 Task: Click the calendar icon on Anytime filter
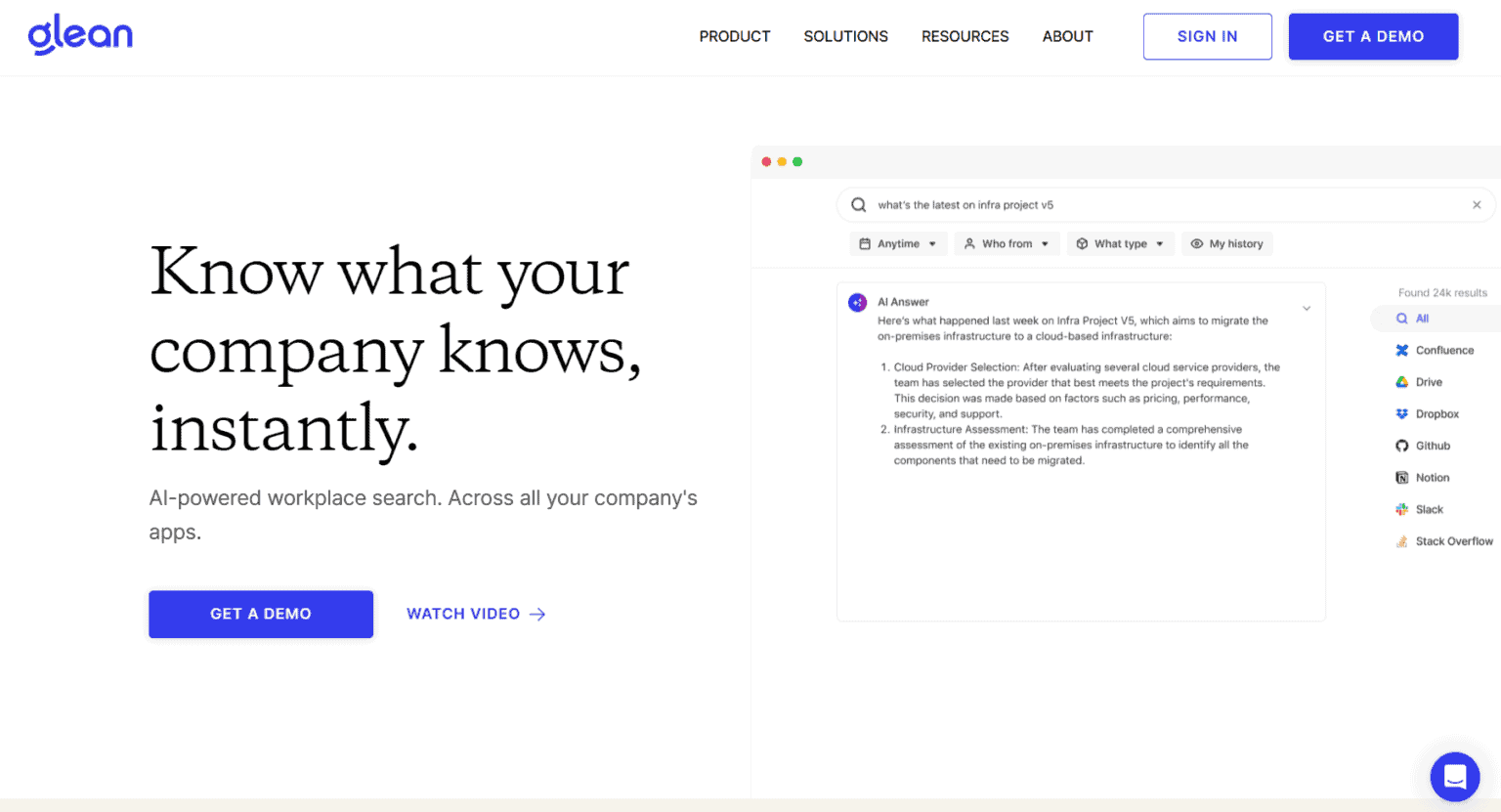click(x=865, y=244)
